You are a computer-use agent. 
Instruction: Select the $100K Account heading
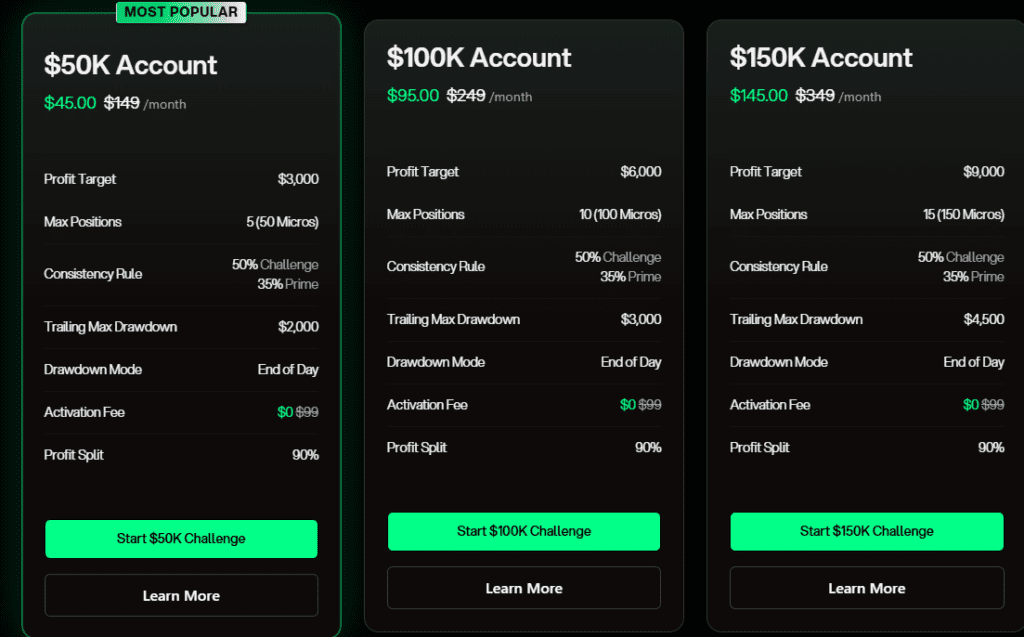478,58
